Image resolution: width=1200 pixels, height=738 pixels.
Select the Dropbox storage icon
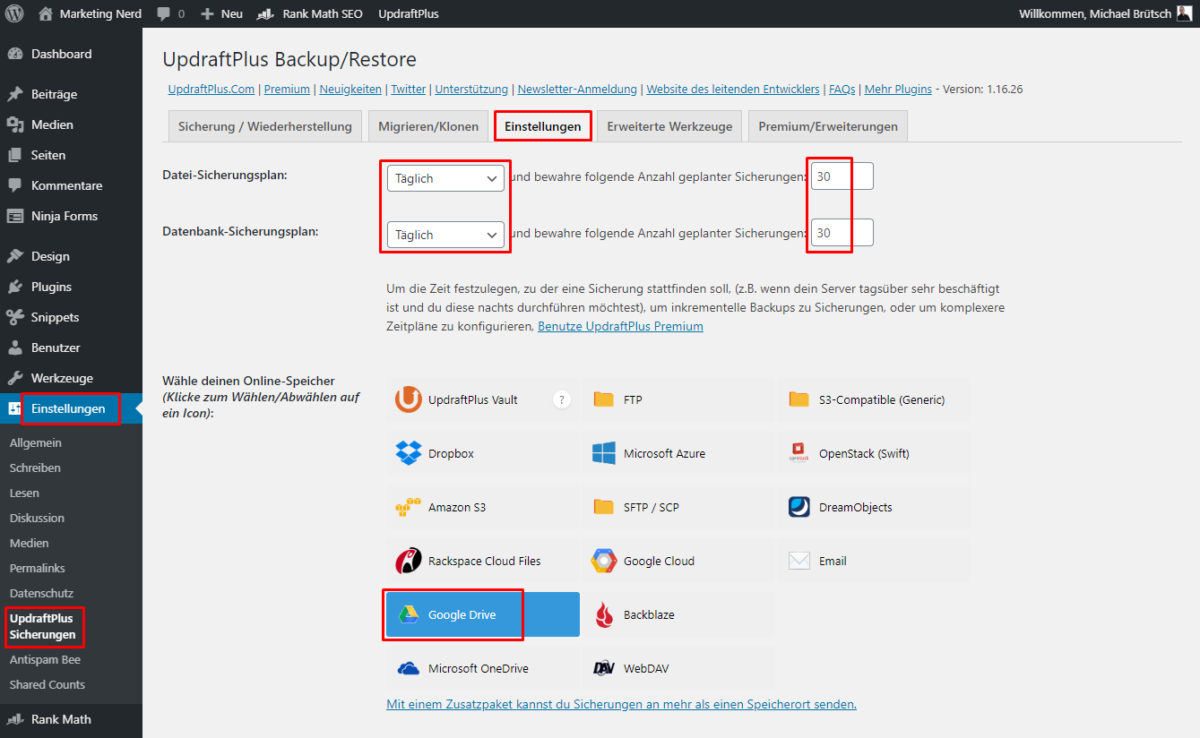coord(409,453)
